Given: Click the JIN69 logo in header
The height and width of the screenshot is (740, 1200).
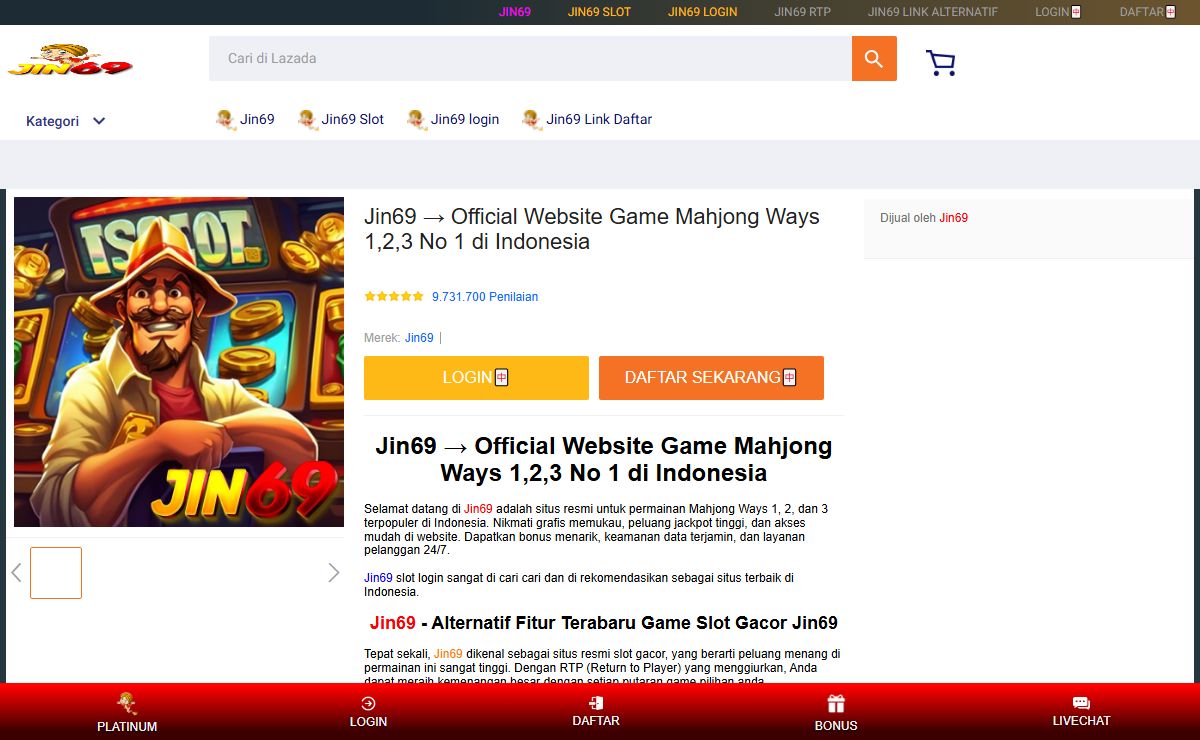Looking at the screenshot, I should click(70, 60).
